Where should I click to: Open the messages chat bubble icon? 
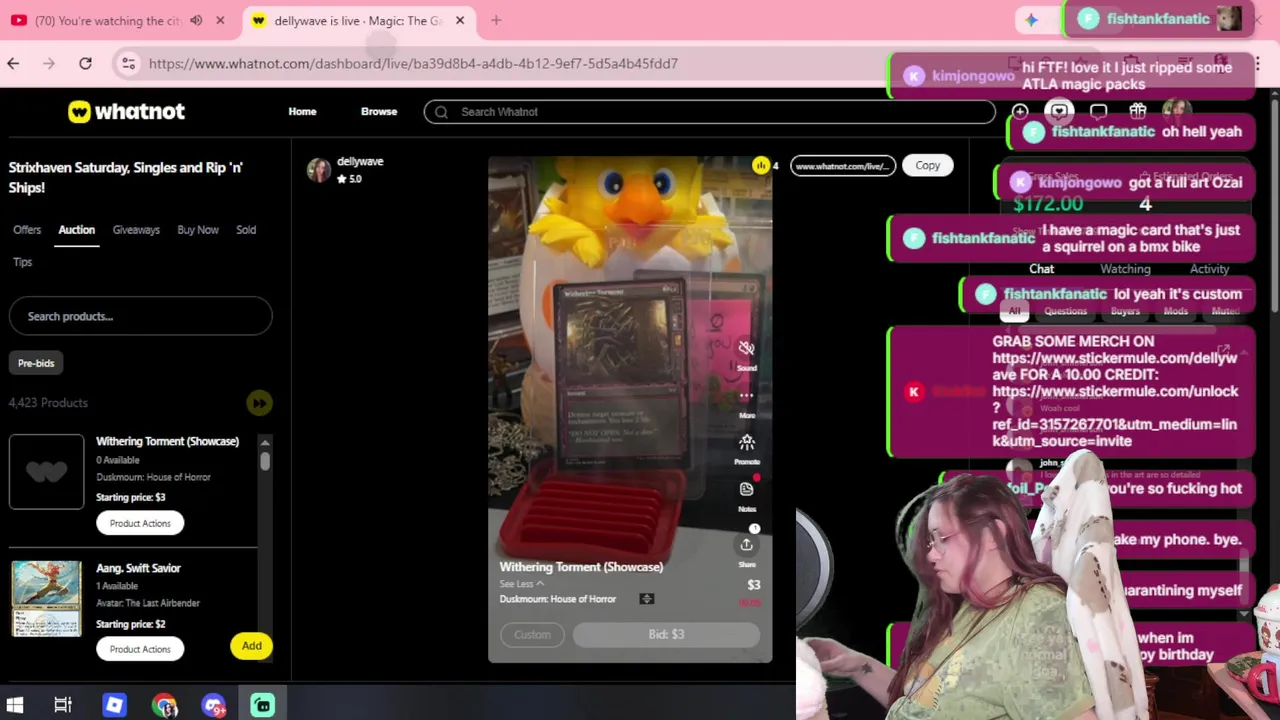click(x=1098, y=111)
